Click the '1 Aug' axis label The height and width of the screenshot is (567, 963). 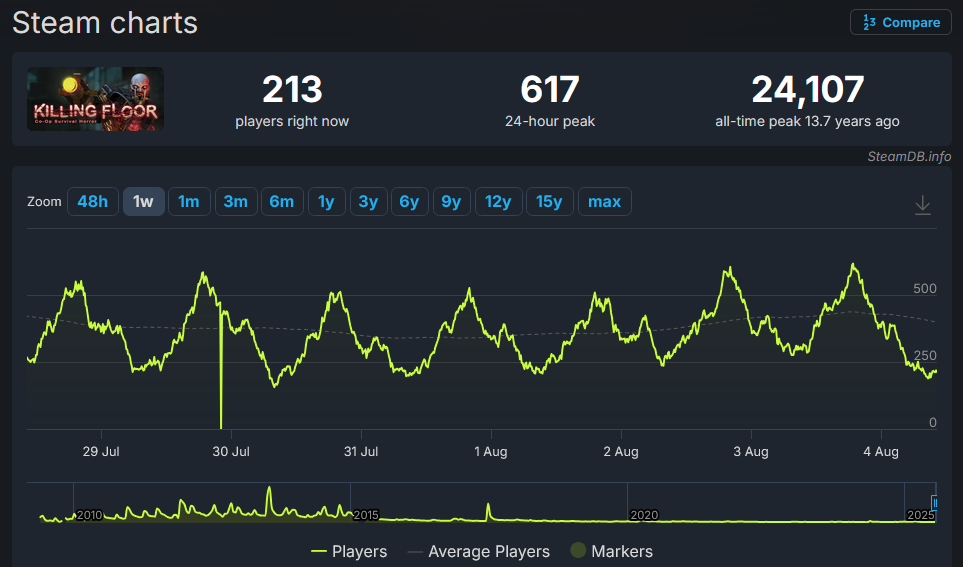(x=491, y=452)
